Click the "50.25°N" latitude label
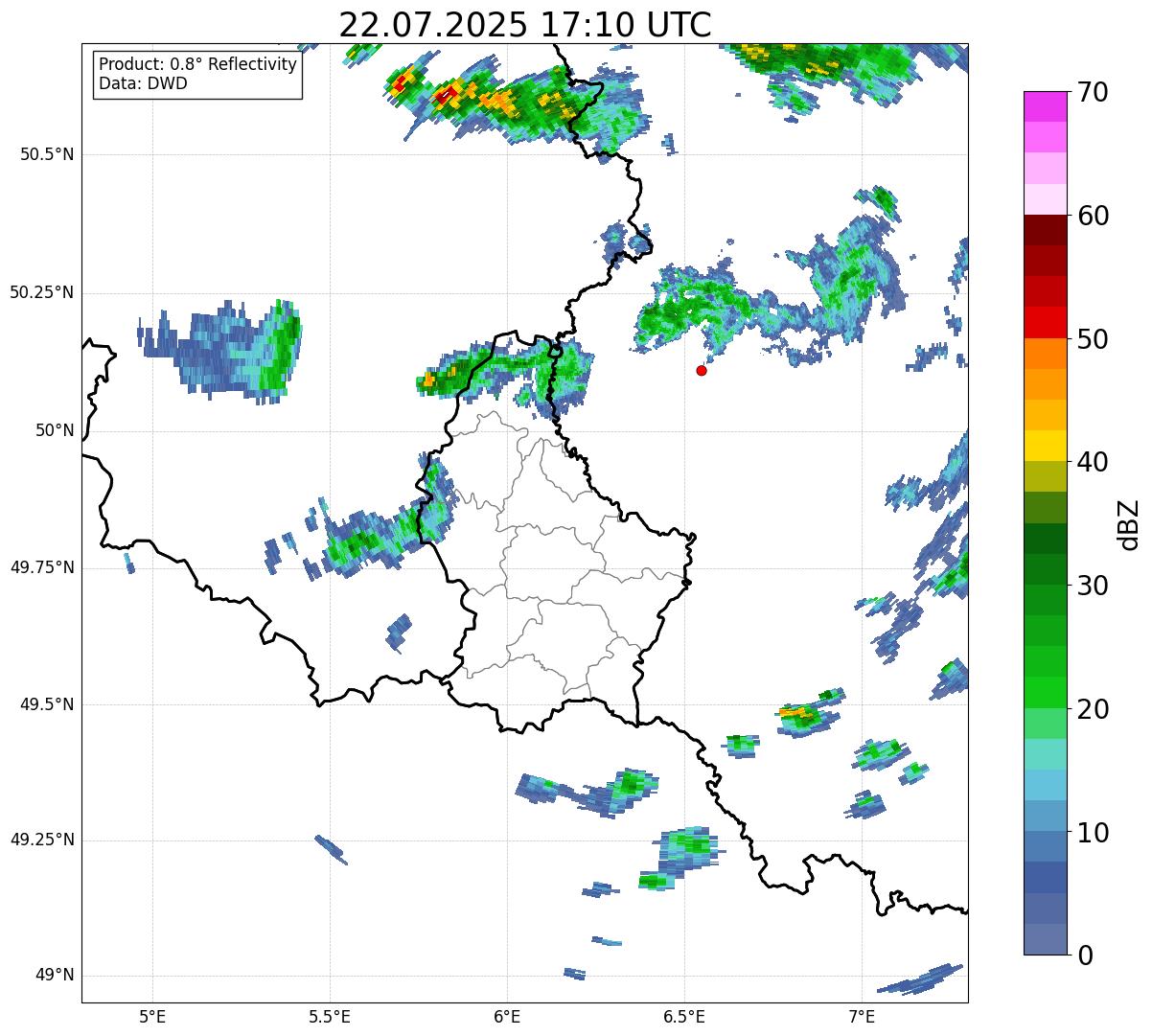The width and height of the screenshot is (1152, 1036). pos(42,292)
